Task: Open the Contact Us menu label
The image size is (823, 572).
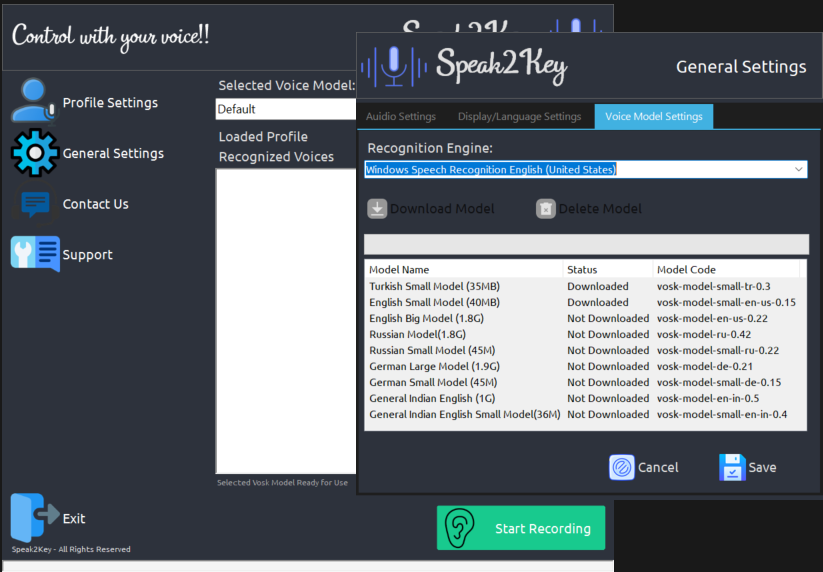Action: coord(96,204)
